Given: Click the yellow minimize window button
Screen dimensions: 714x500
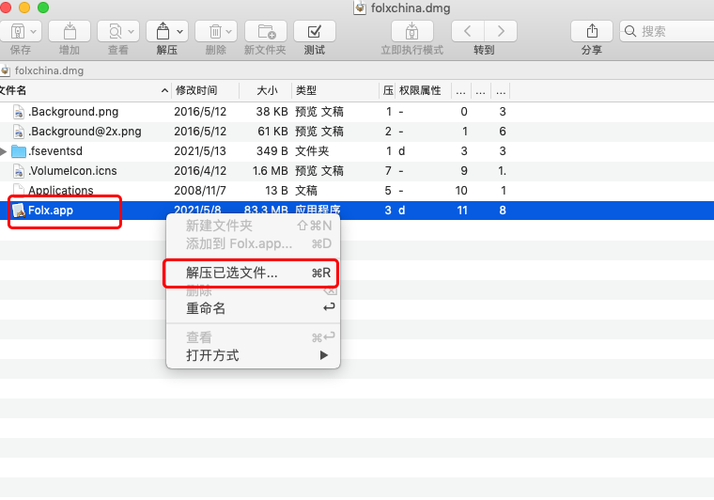Looking at the screenshot, I should click(25, 7).
